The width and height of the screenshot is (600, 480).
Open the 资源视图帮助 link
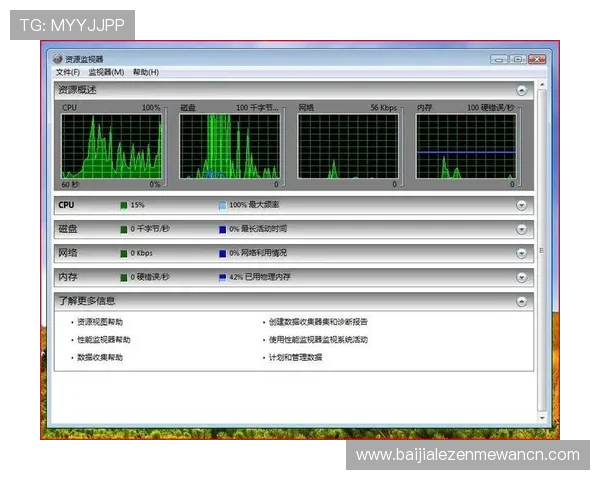point(100,322)
